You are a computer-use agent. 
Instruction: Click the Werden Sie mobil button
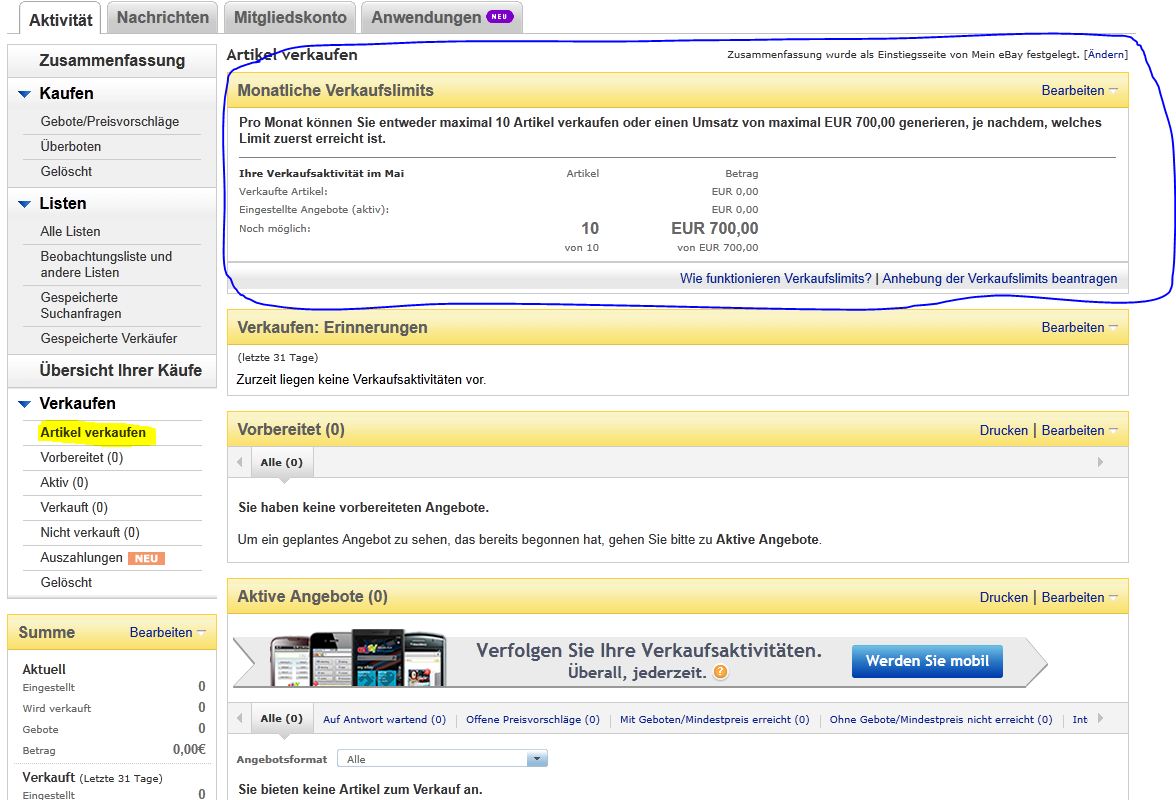(x=927, y=661)
